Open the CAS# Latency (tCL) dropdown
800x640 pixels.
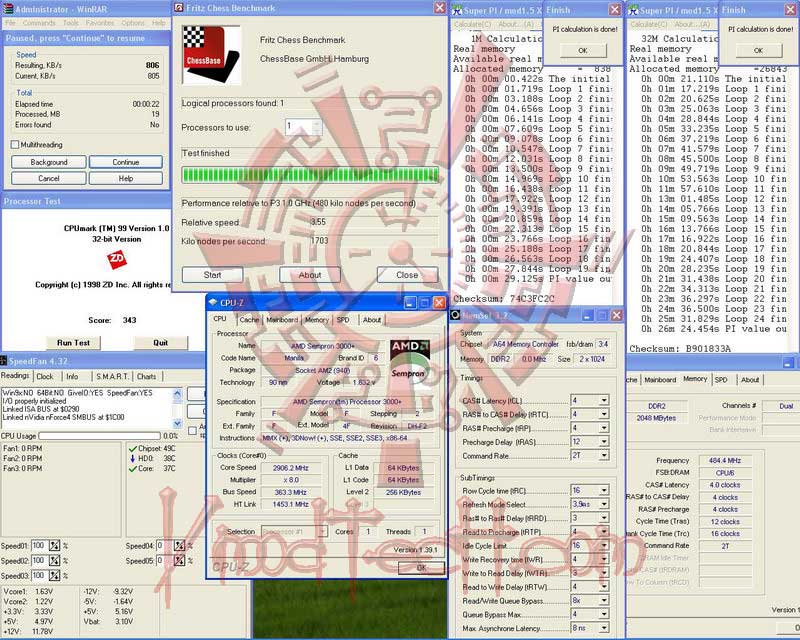[x=604, y=400]
